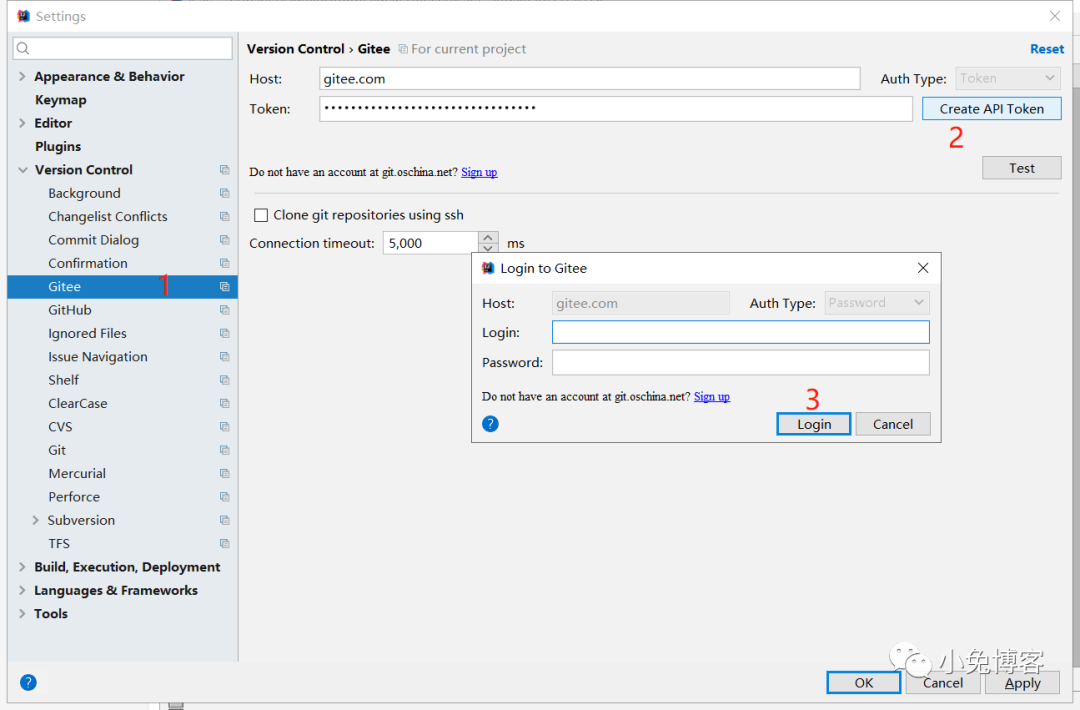Click project-scope icon beside TFS
Image resolution: width=1080 pixels, height=710 pixels.
tap(225, 544)
